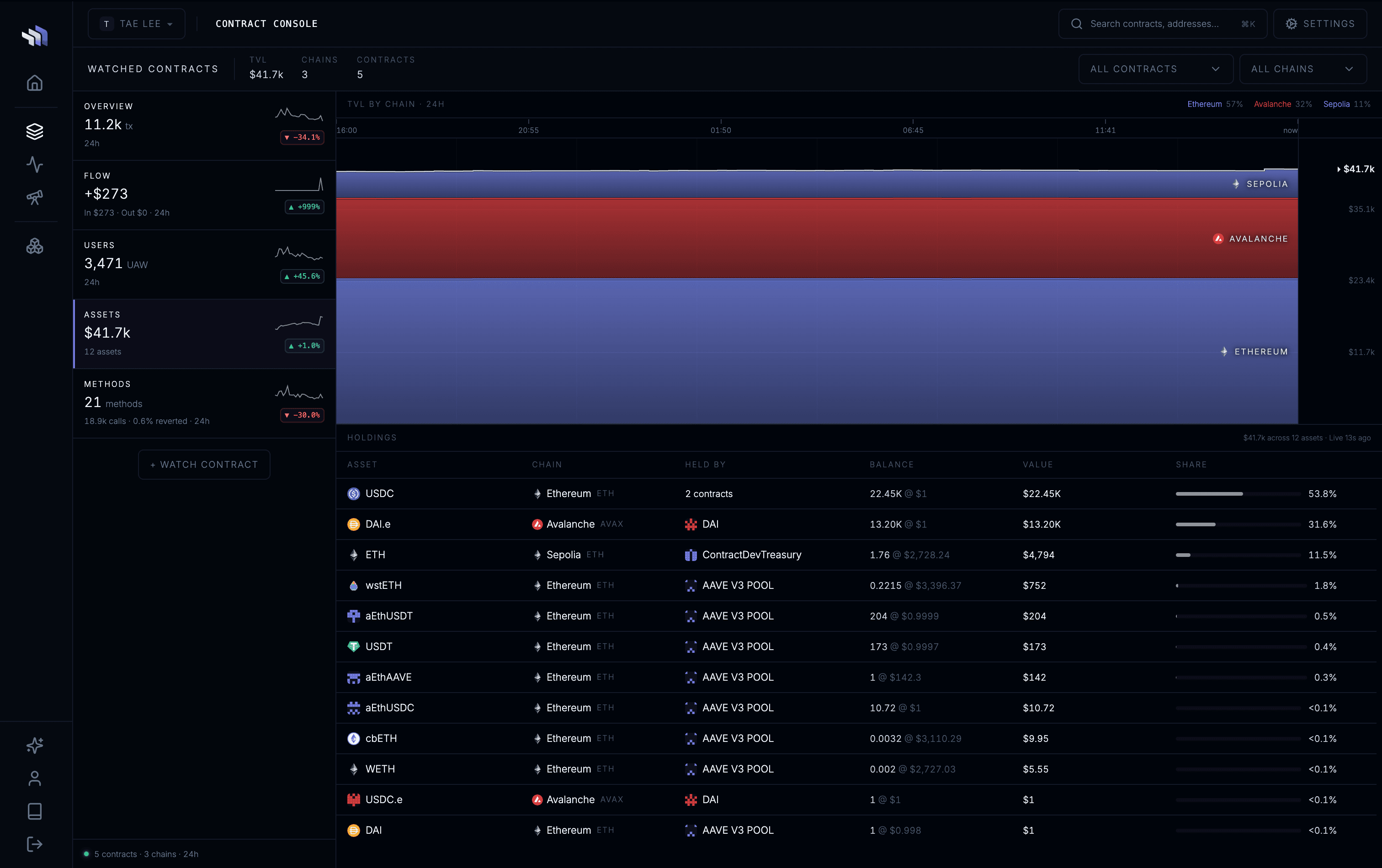Open the SETTINGS button
This screenshot has height=868, width=1382.
tap(1320, 23)
